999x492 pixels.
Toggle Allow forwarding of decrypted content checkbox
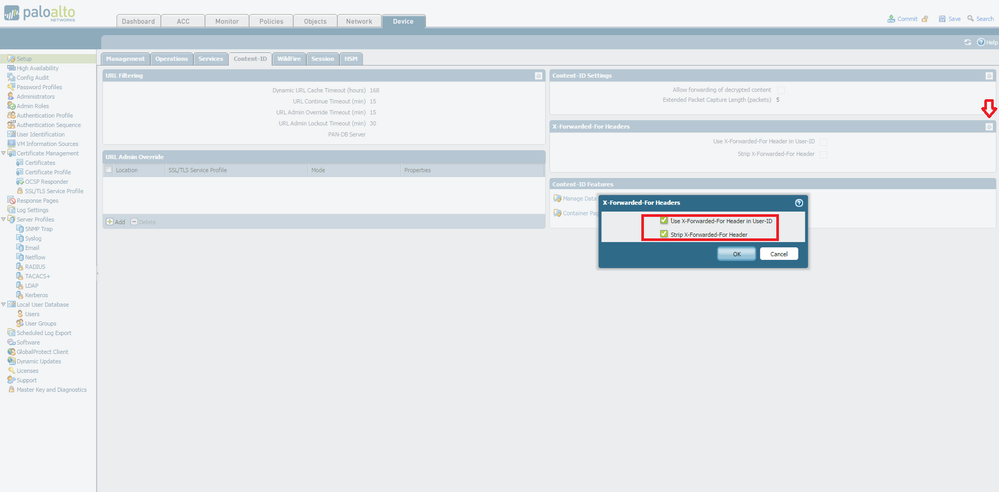(x=780, y=90)
